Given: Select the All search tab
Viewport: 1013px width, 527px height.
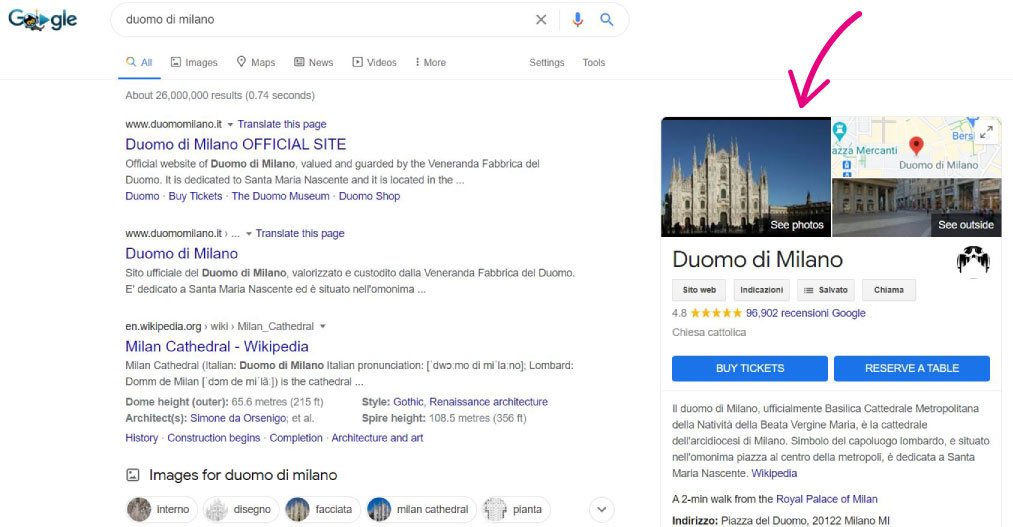Looking at the screenshot, I should tap(139, 63).
